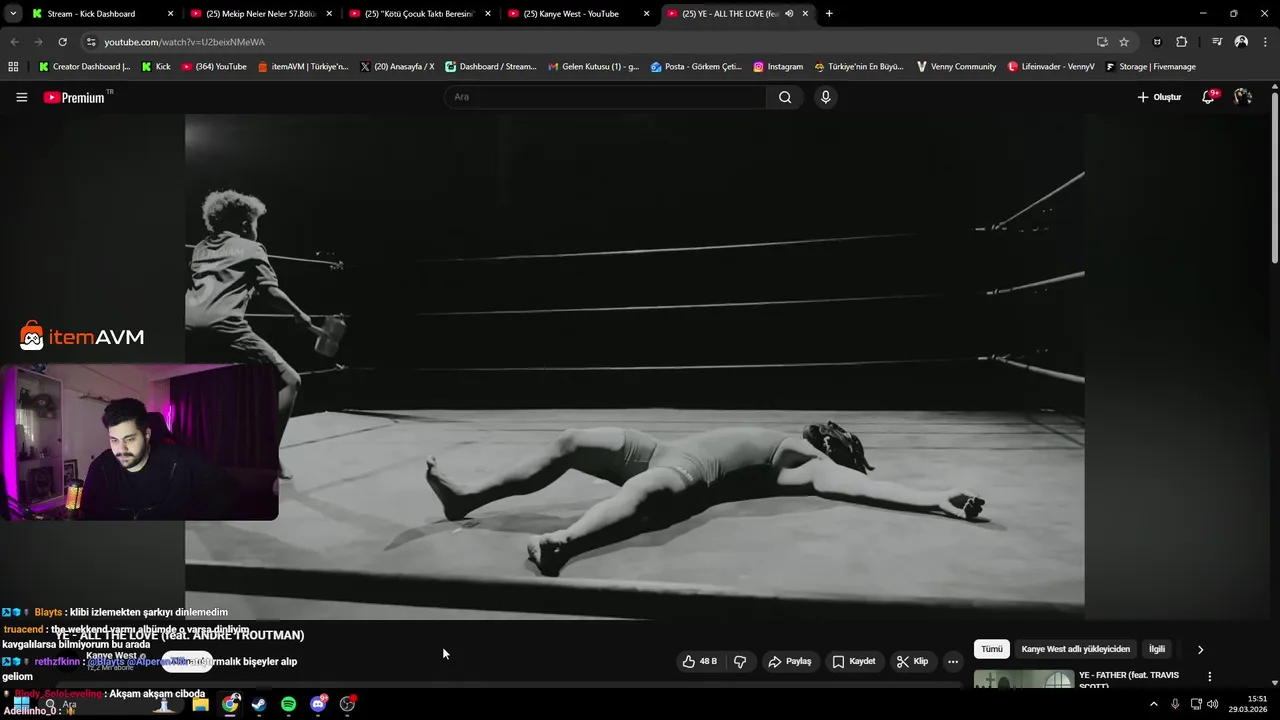This screenshot has height=720, width=1280.
Task: Open Gelen Kutusu Gmail bookmark
Action: coord(594,67)
